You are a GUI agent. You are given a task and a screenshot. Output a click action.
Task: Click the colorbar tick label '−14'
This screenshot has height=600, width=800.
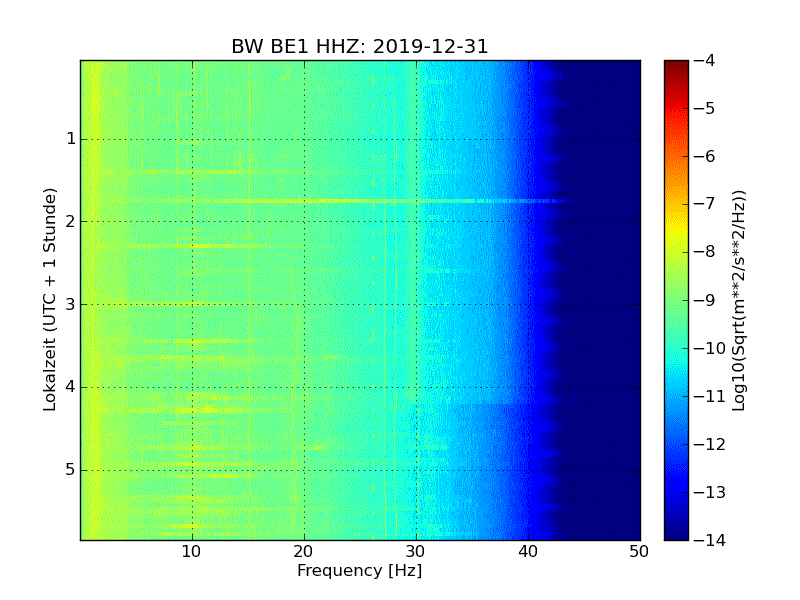[x=710, y=540]
